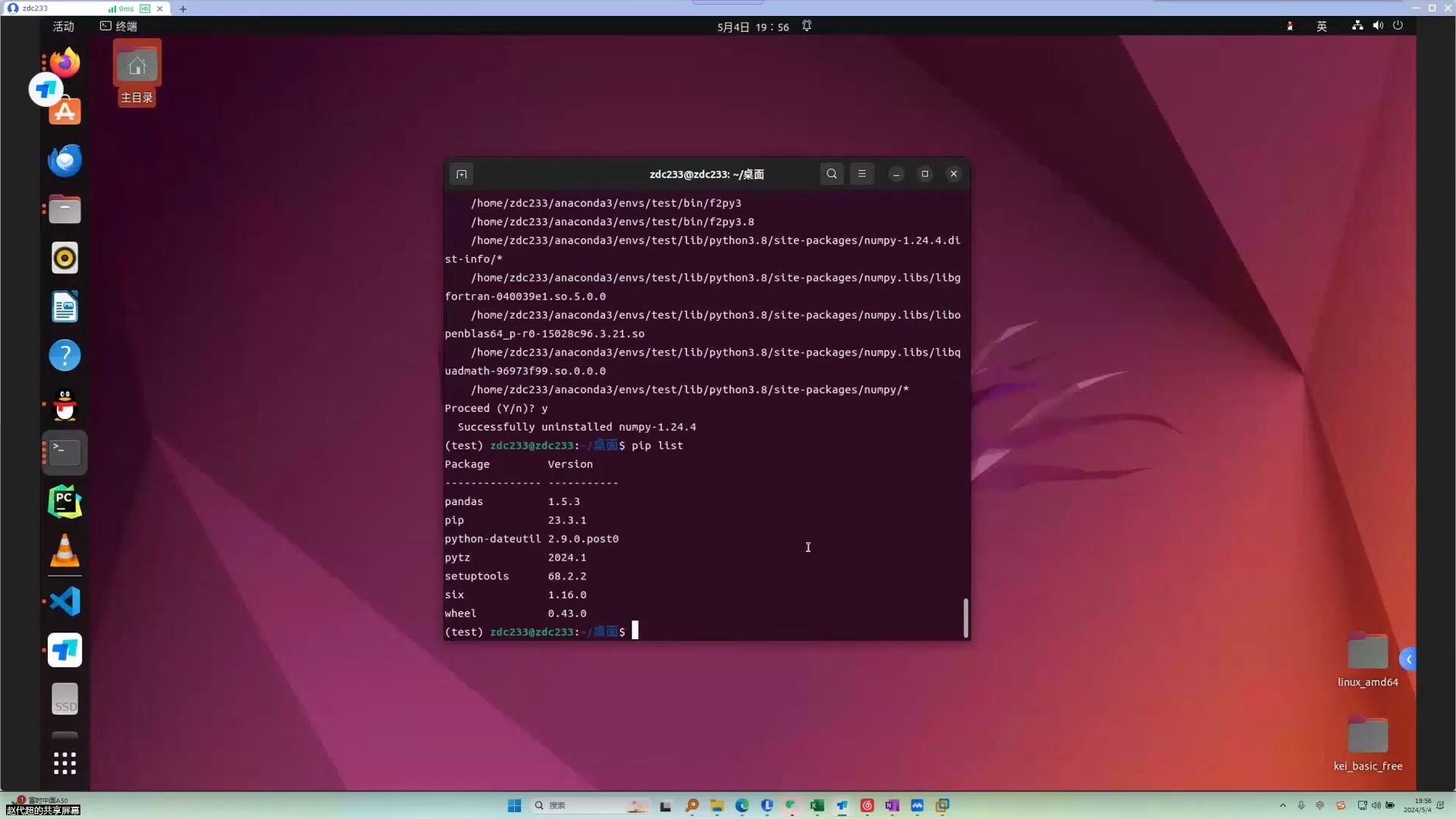
Task: Open Visual Studio Code in dock
Action: point(65,601)
